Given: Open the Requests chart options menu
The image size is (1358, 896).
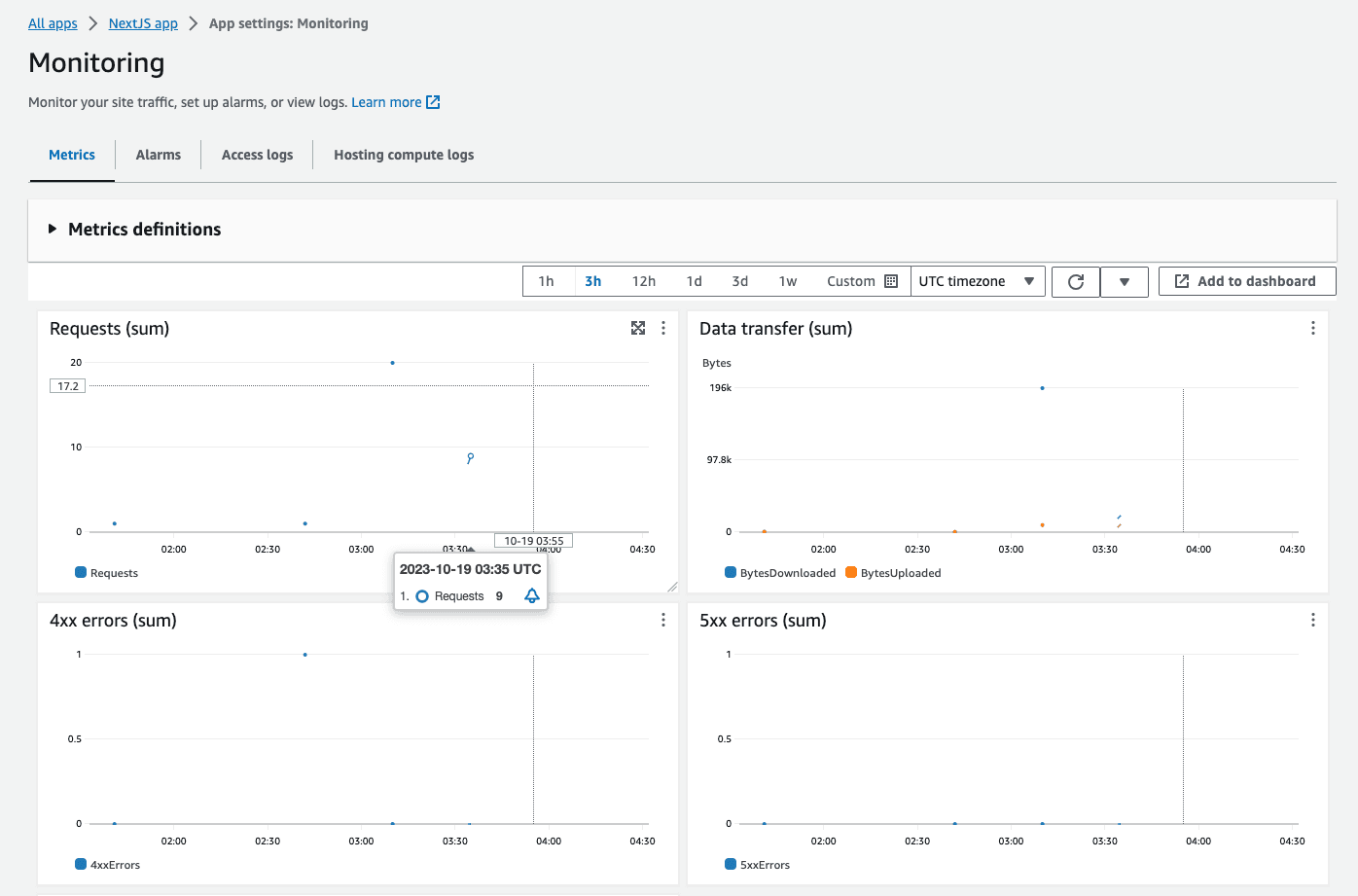Looking at the screenshot, I should click(663, 328).
